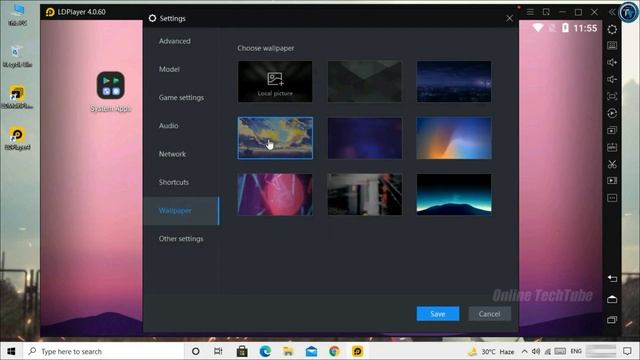640x360 pixels.
Task: Open the keyboard mapping tool in sidebar
Action: [612, 45]
